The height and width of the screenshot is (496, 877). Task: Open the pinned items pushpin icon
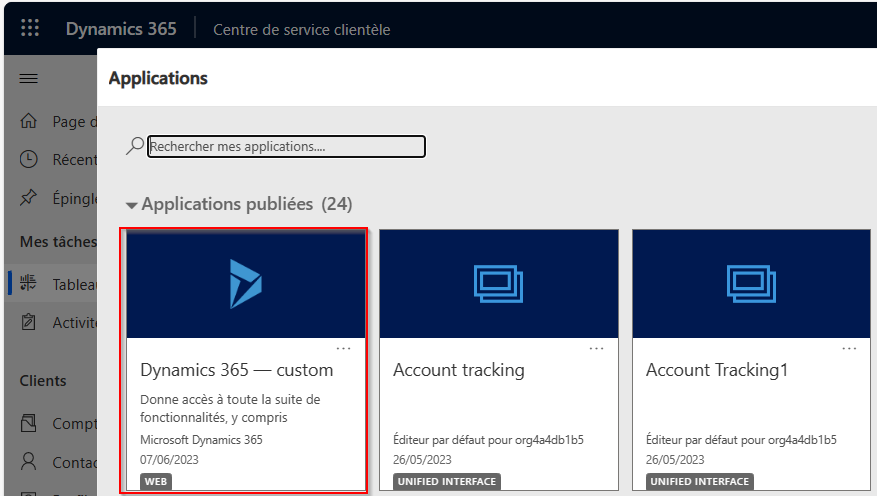(28, 197)
